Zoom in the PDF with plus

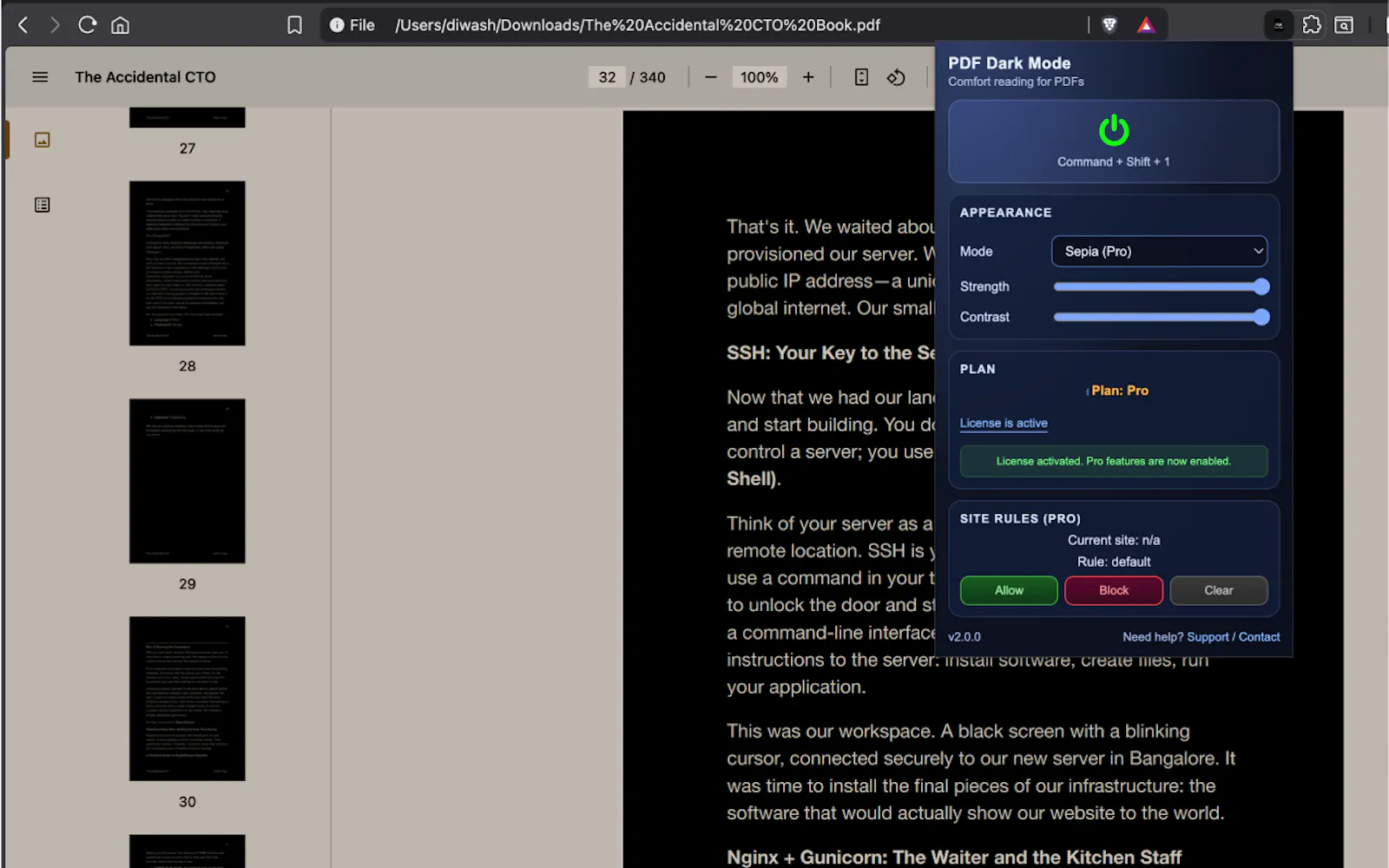point(808,77)
